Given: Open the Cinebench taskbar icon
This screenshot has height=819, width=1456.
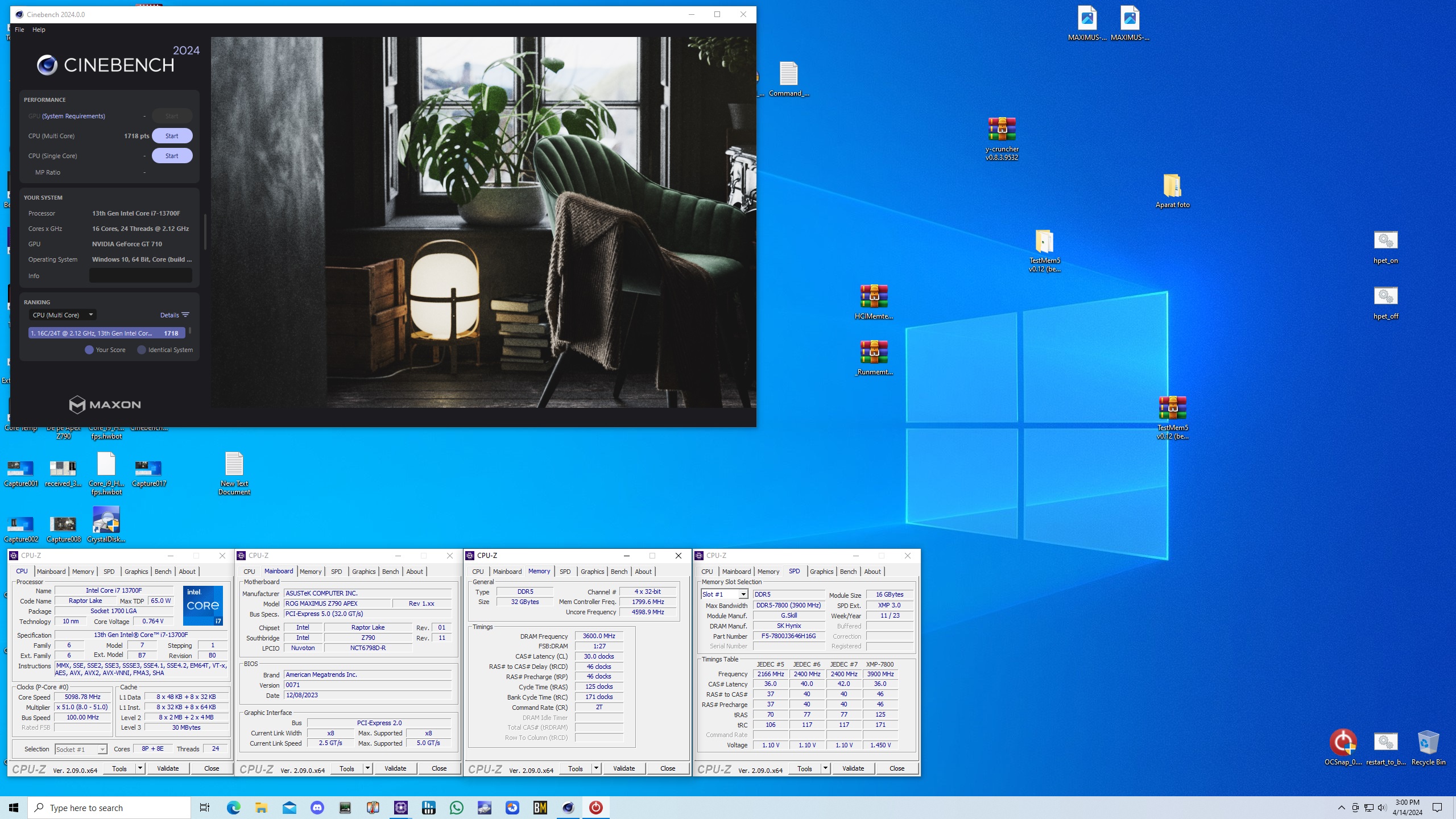Looking at the screenshot, I should click(568, 808).
